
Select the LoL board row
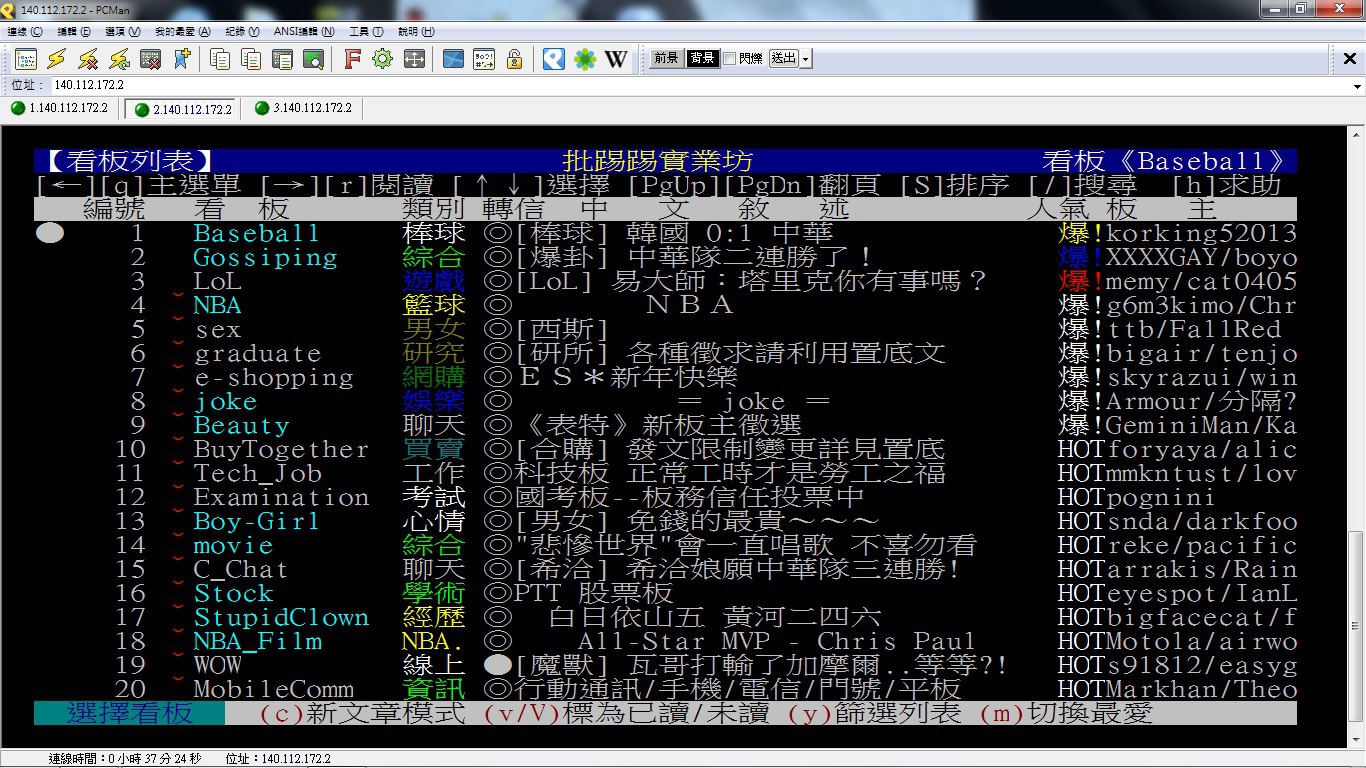[665, 281]
